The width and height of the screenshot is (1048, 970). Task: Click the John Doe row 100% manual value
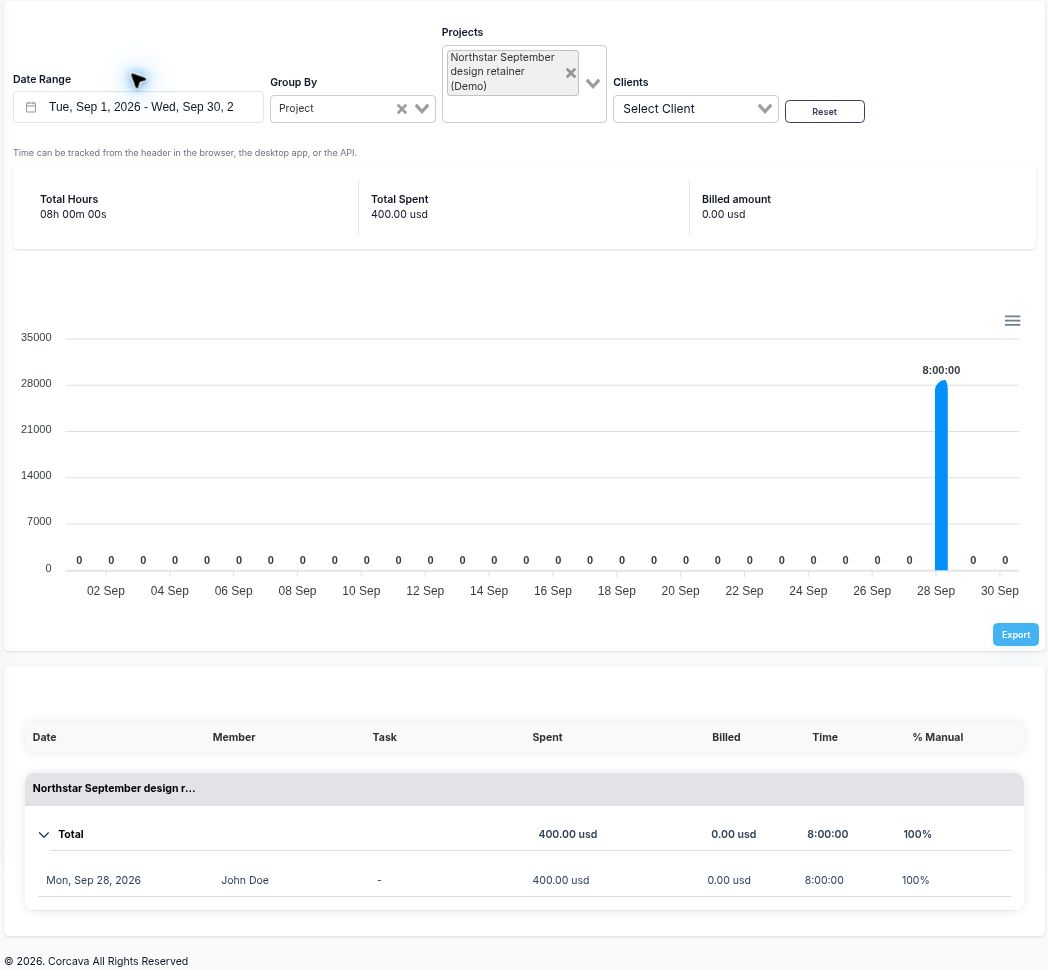point(916,880)
